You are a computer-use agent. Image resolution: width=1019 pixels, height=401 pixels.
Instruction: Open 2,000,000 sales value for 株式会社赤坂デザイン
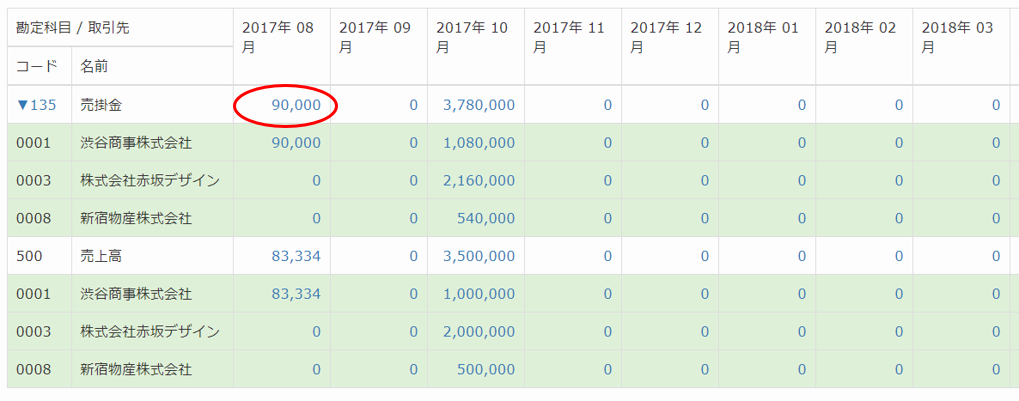pyautogui.click(x=479, y=331)
